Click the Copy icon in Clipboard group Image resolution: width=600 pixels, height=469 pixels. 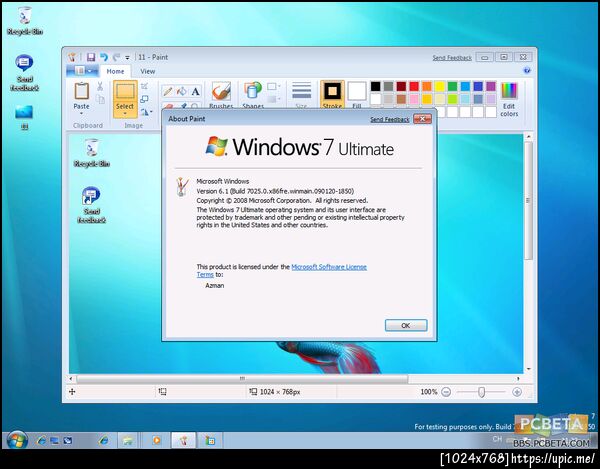[x=100, y=99]
